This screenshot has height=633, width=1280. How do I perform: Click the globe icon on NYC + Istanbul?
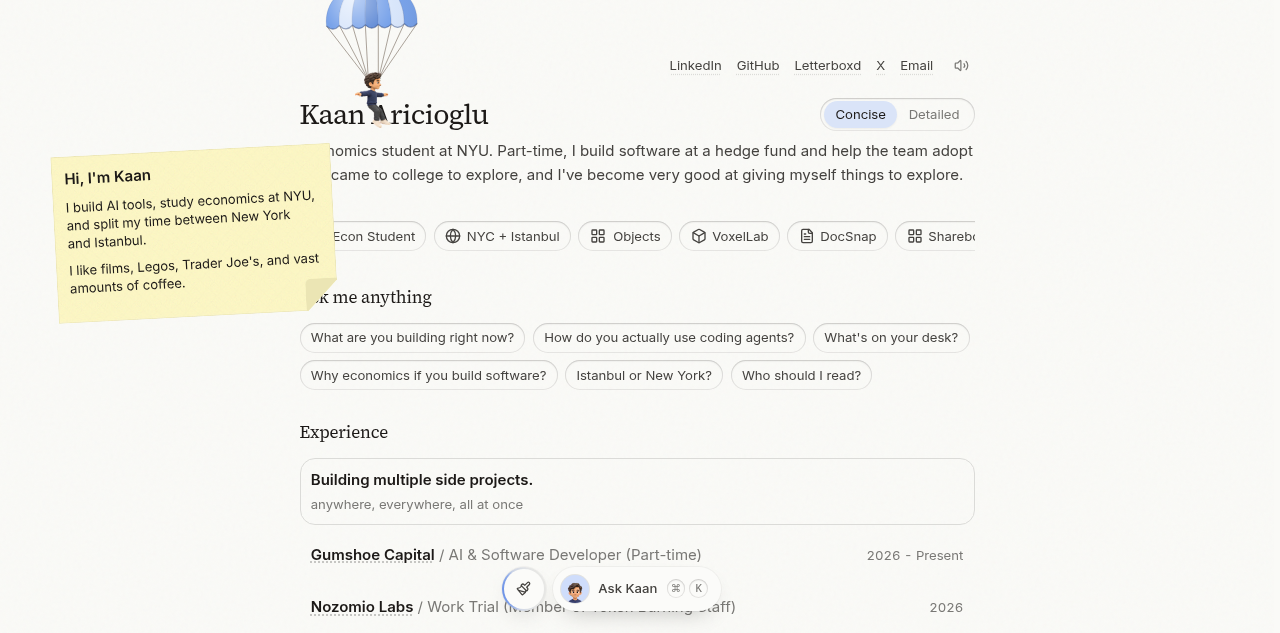point(453,236)
